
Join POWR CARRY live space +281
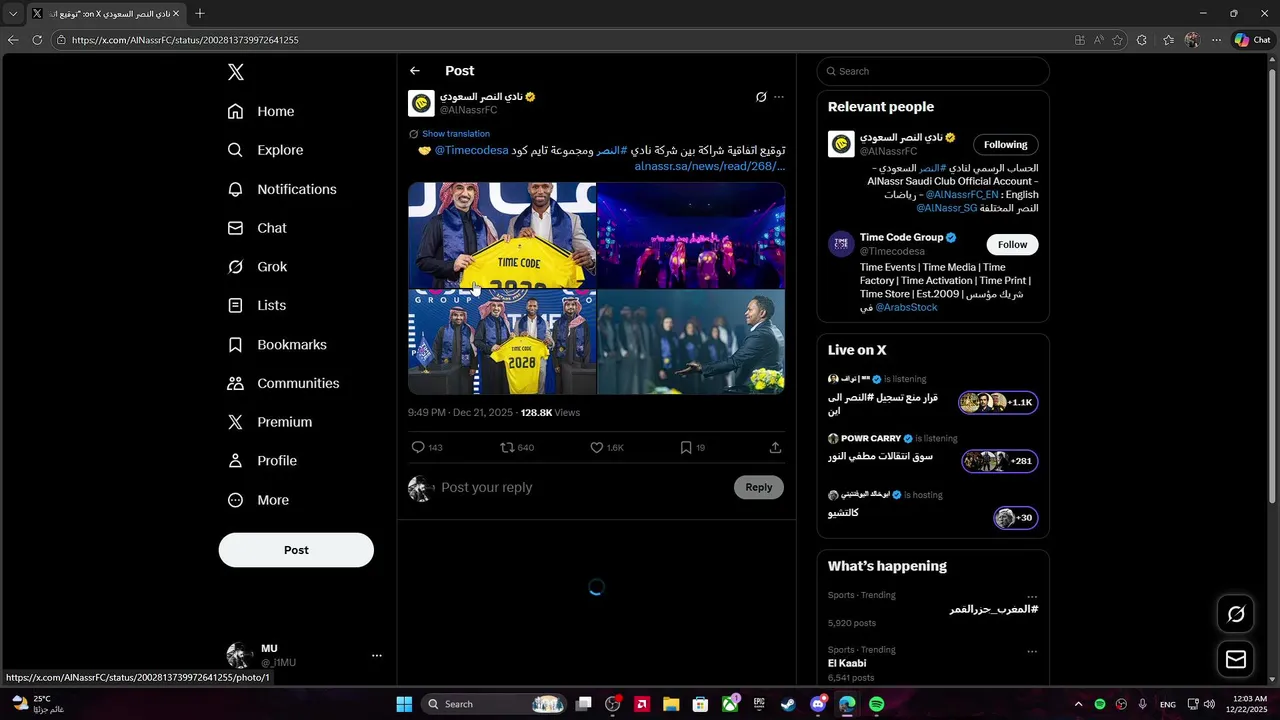[1000, 461]
